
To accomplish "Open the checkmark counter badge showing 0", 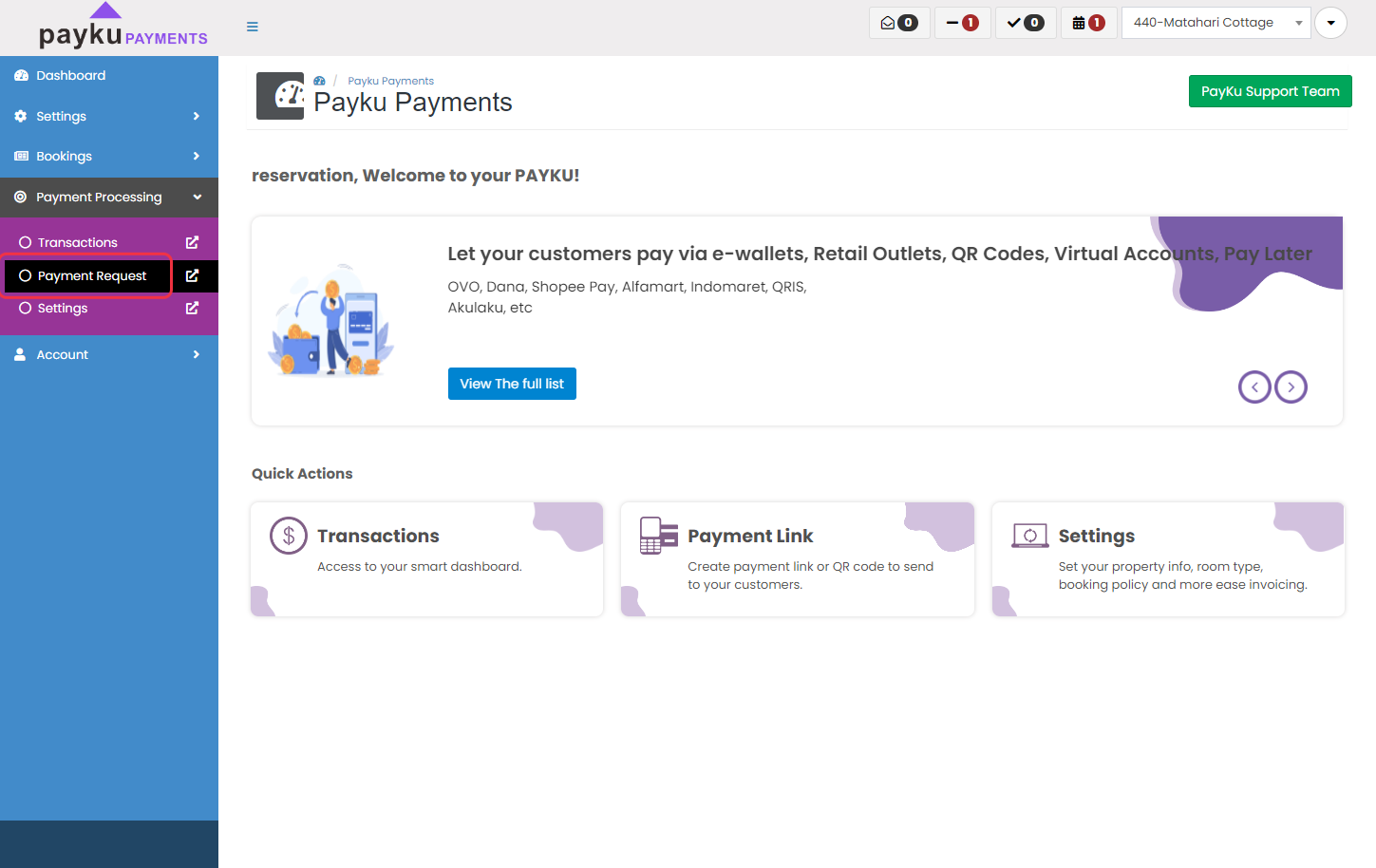I will 1026,23.
